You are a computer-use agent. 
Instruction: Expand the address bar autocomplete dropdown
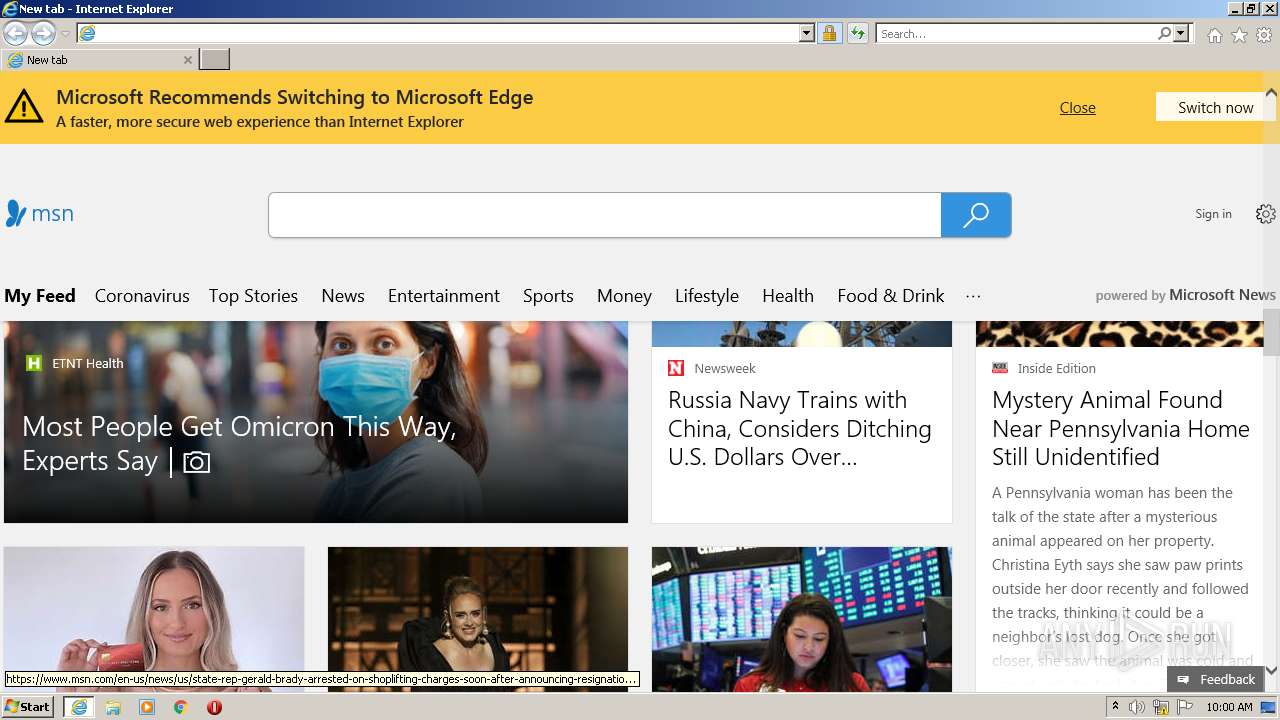pos(807,33)
